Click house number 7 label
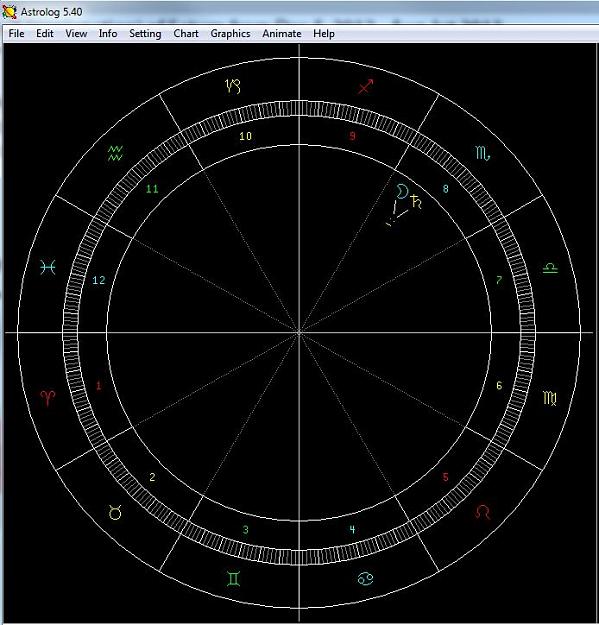This screenshot has height=625, width=599. click(499, 280)
